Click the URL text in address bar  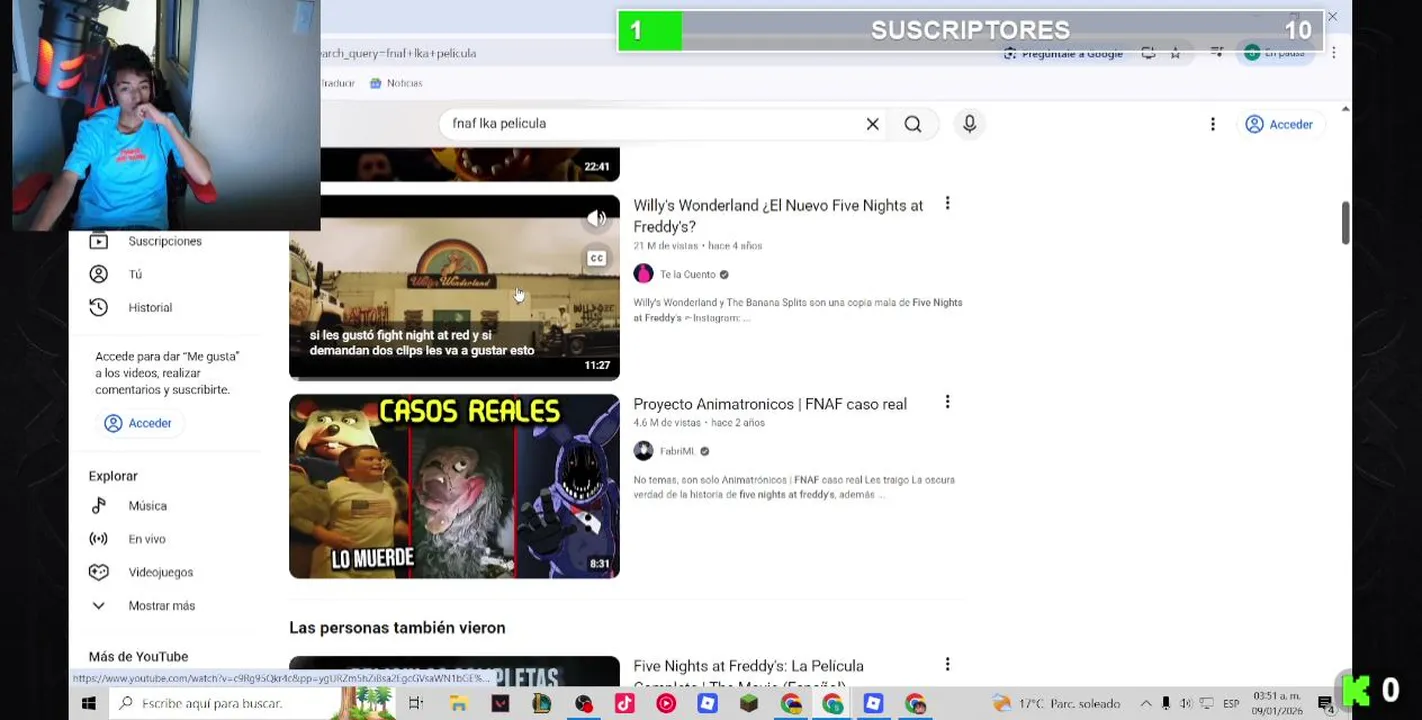pos(398,53)
